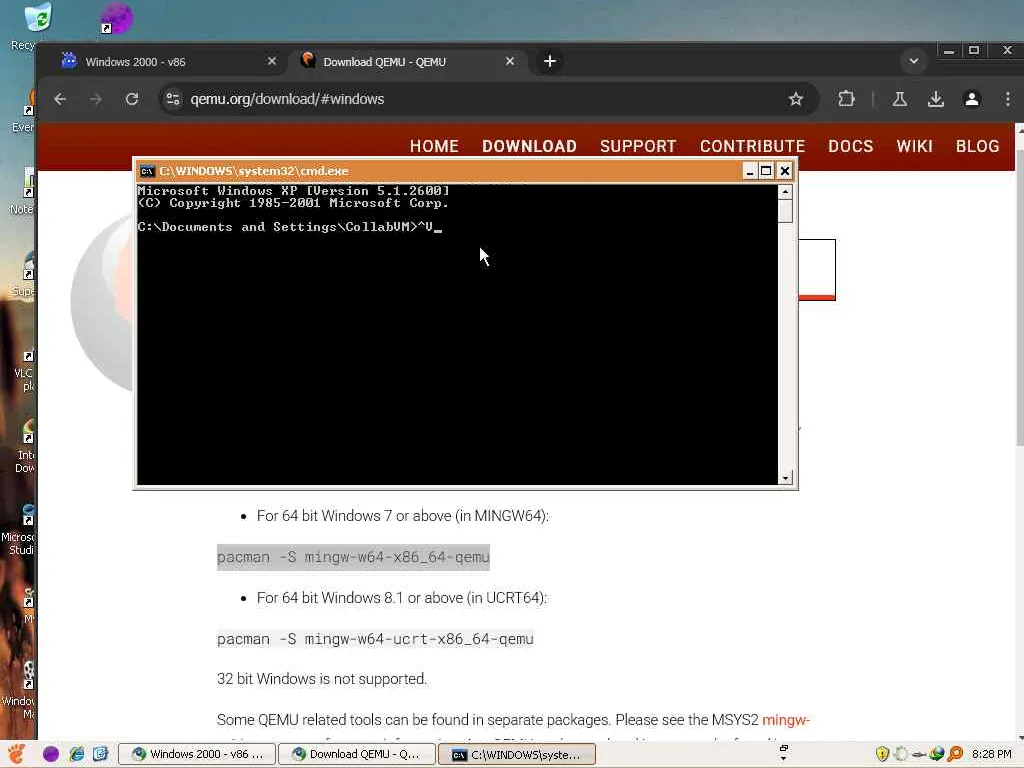Switch to Download QEMU taskbar button
Viewport: 1024px width, 768px height.
coord(357,754)
